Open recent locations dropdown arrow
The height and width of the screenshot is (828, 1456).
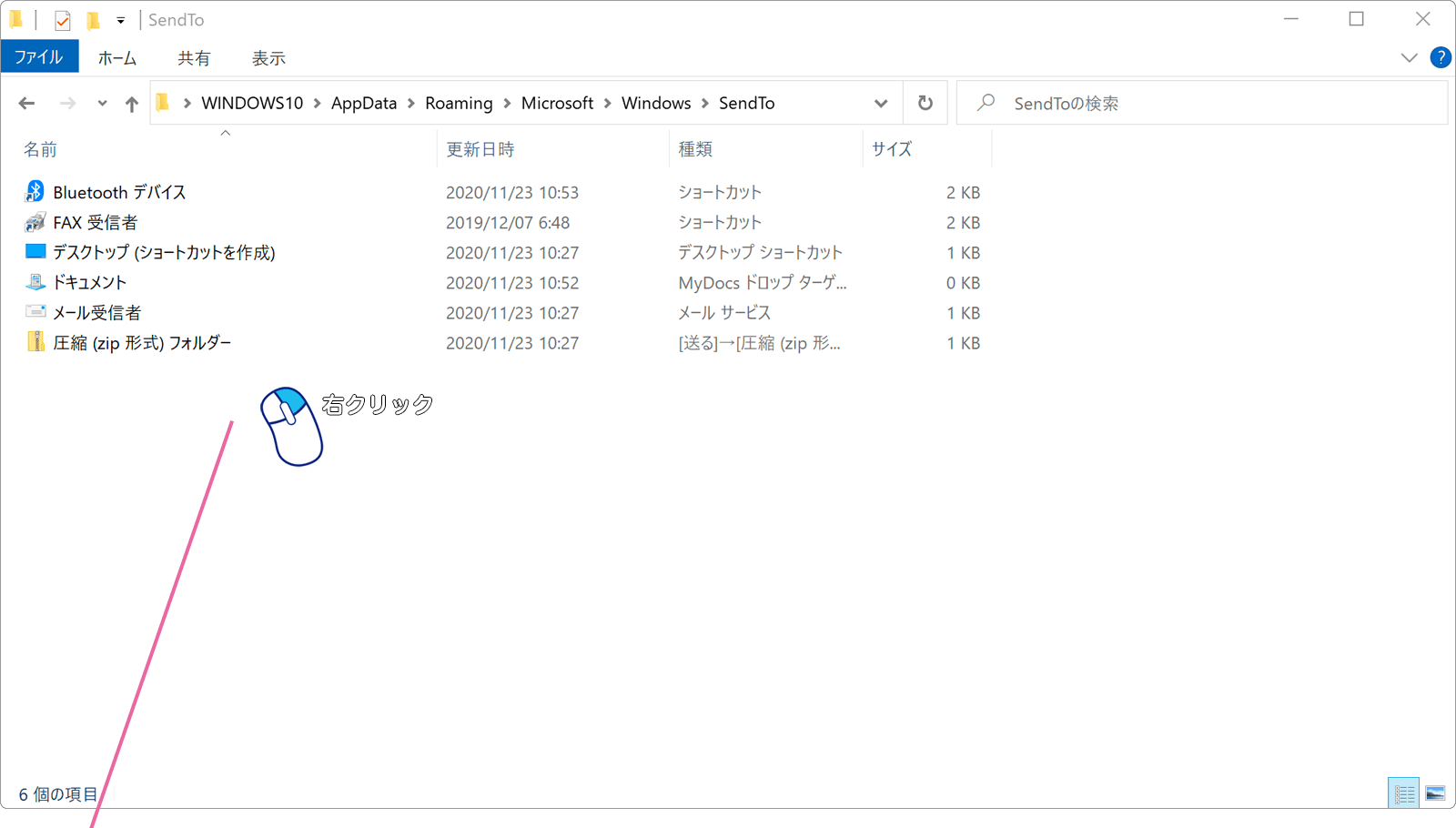click(102, 104)
